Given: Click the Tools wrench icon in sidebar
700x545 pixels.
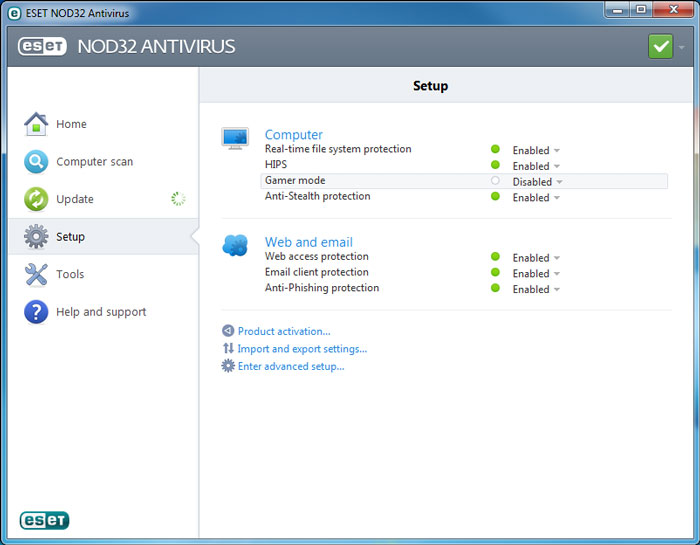Looking at the screenshot, I should click(x=36, y=274).
